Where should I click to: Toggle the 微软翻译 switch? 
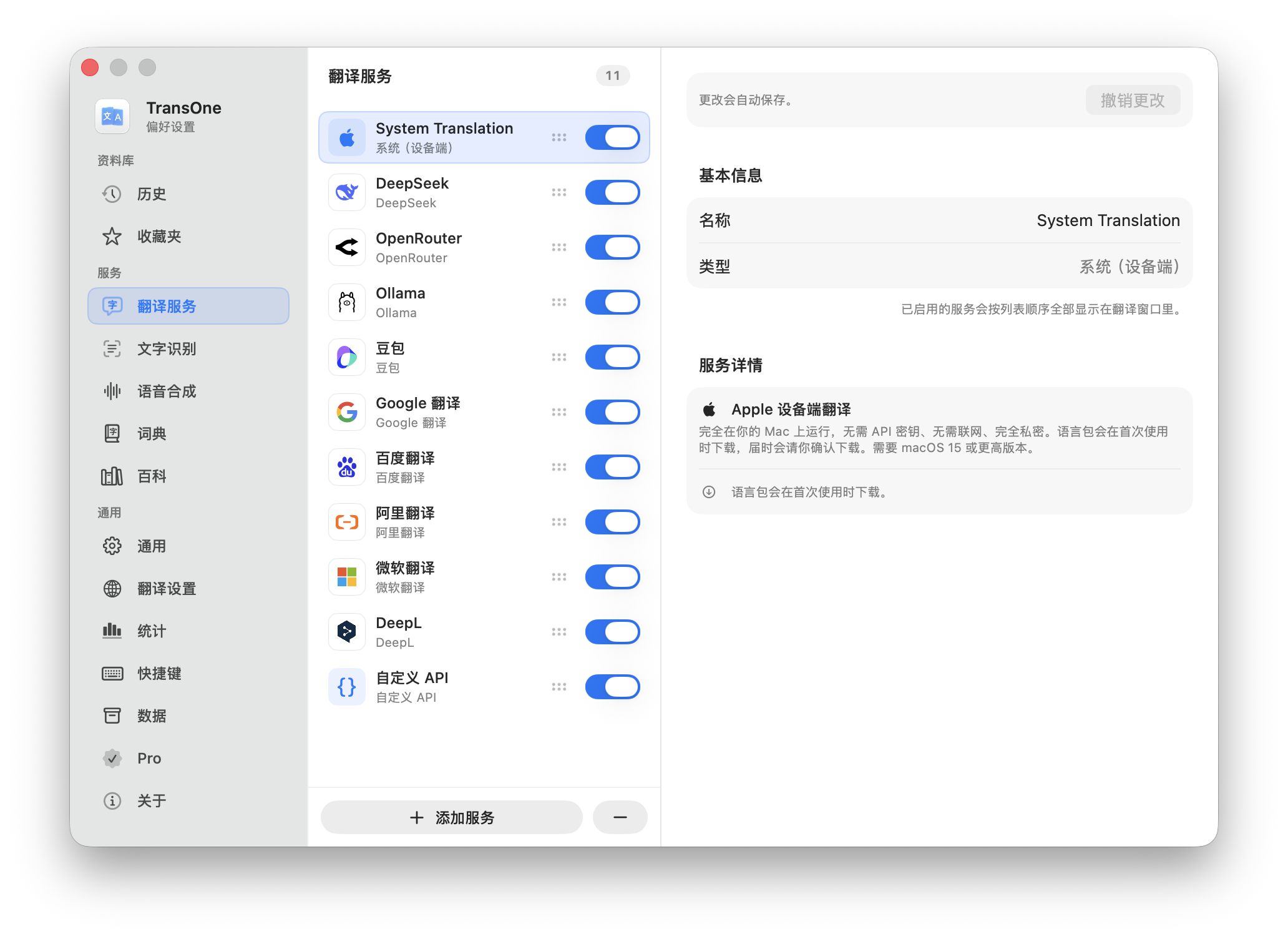[x=613, y=577]
